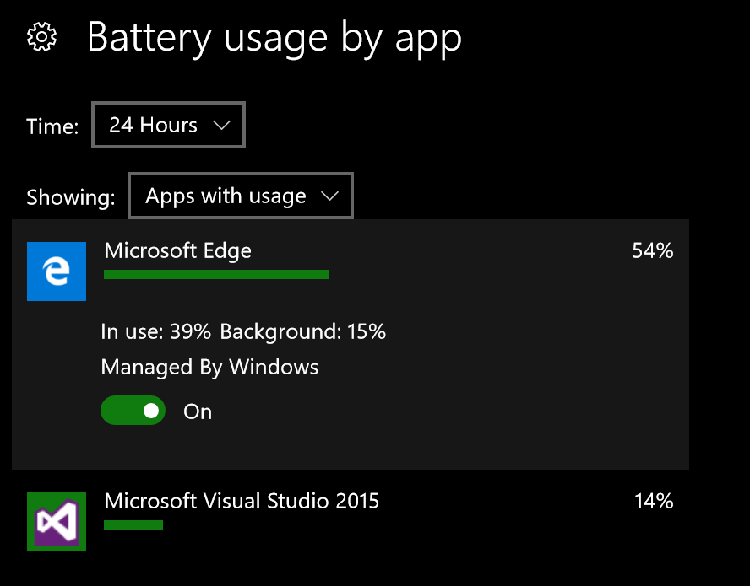Click the Showing: label

[x=70, y=197]
